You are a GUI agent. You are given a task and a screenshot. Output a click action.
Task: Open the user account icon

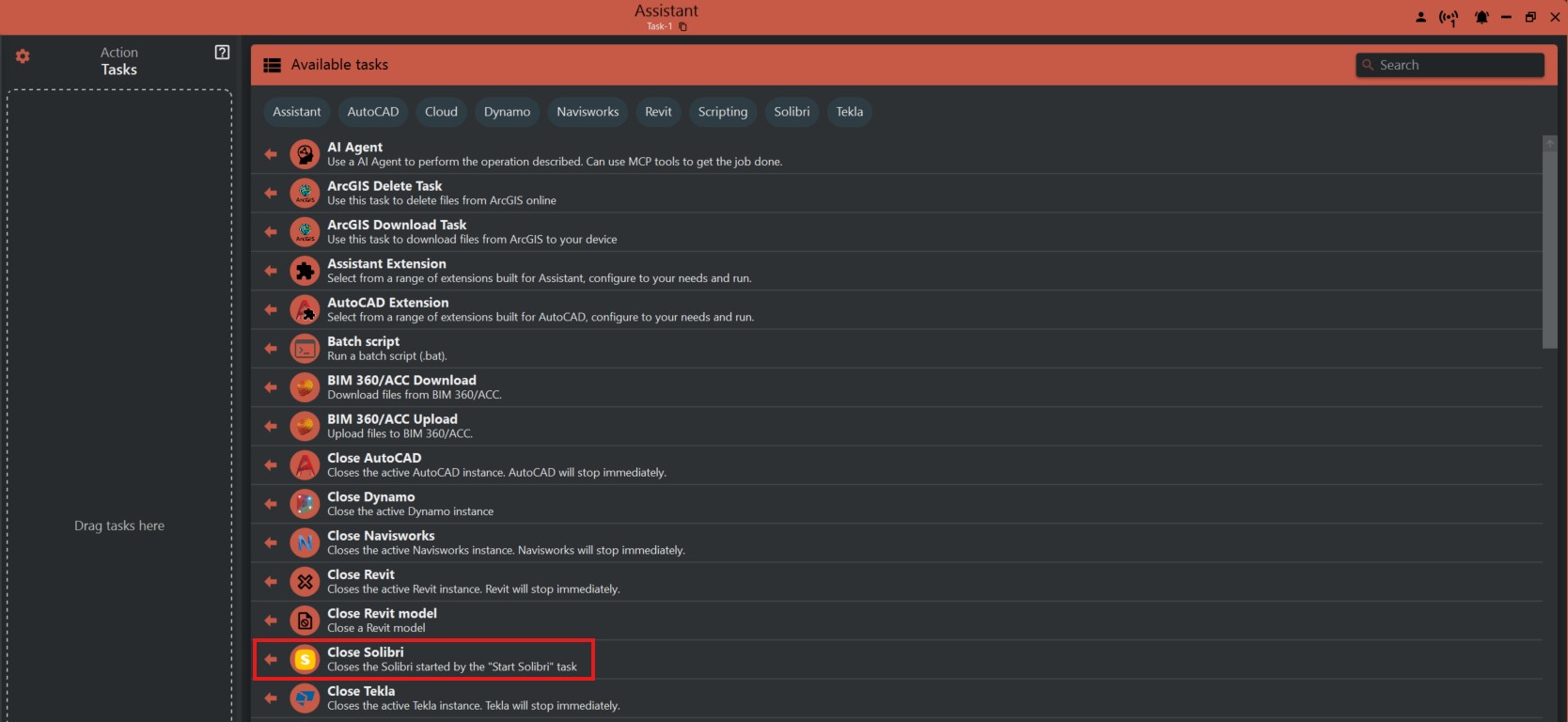point(1420,17)
